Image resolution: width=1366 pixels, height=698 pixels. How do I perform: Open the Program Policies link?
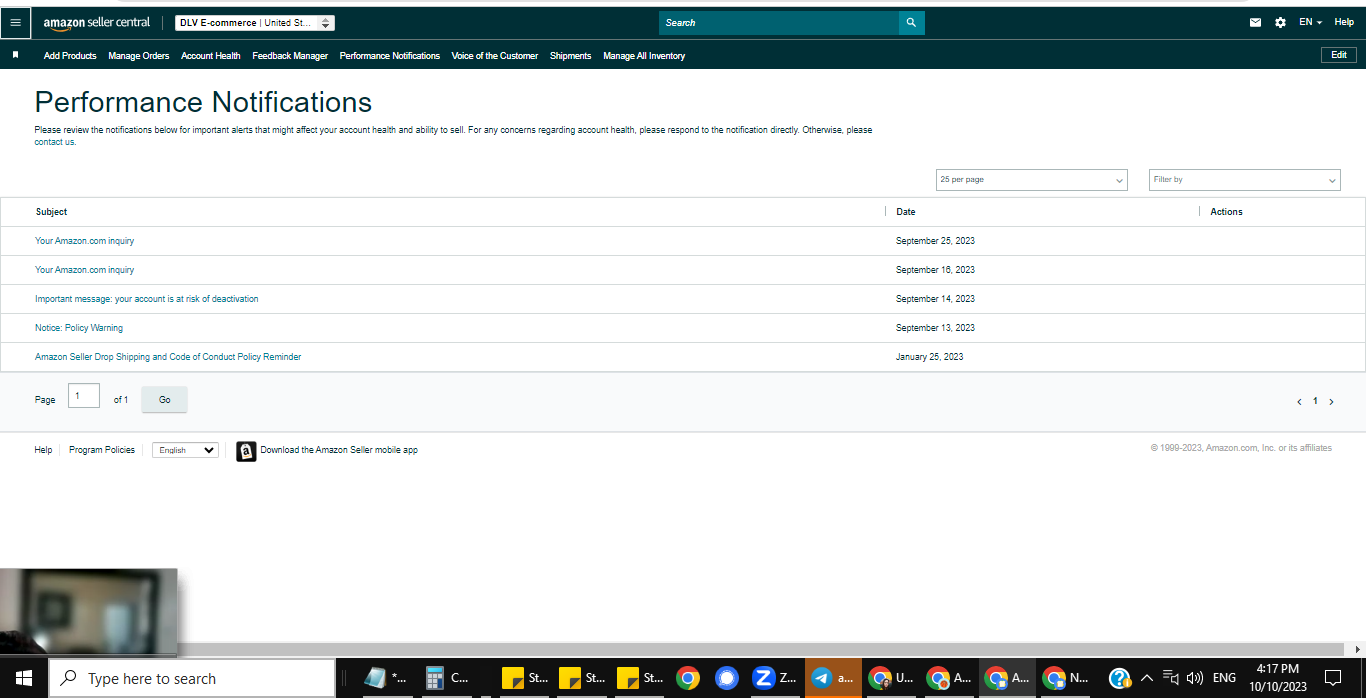pyautogui.click(x=102, y=450)
